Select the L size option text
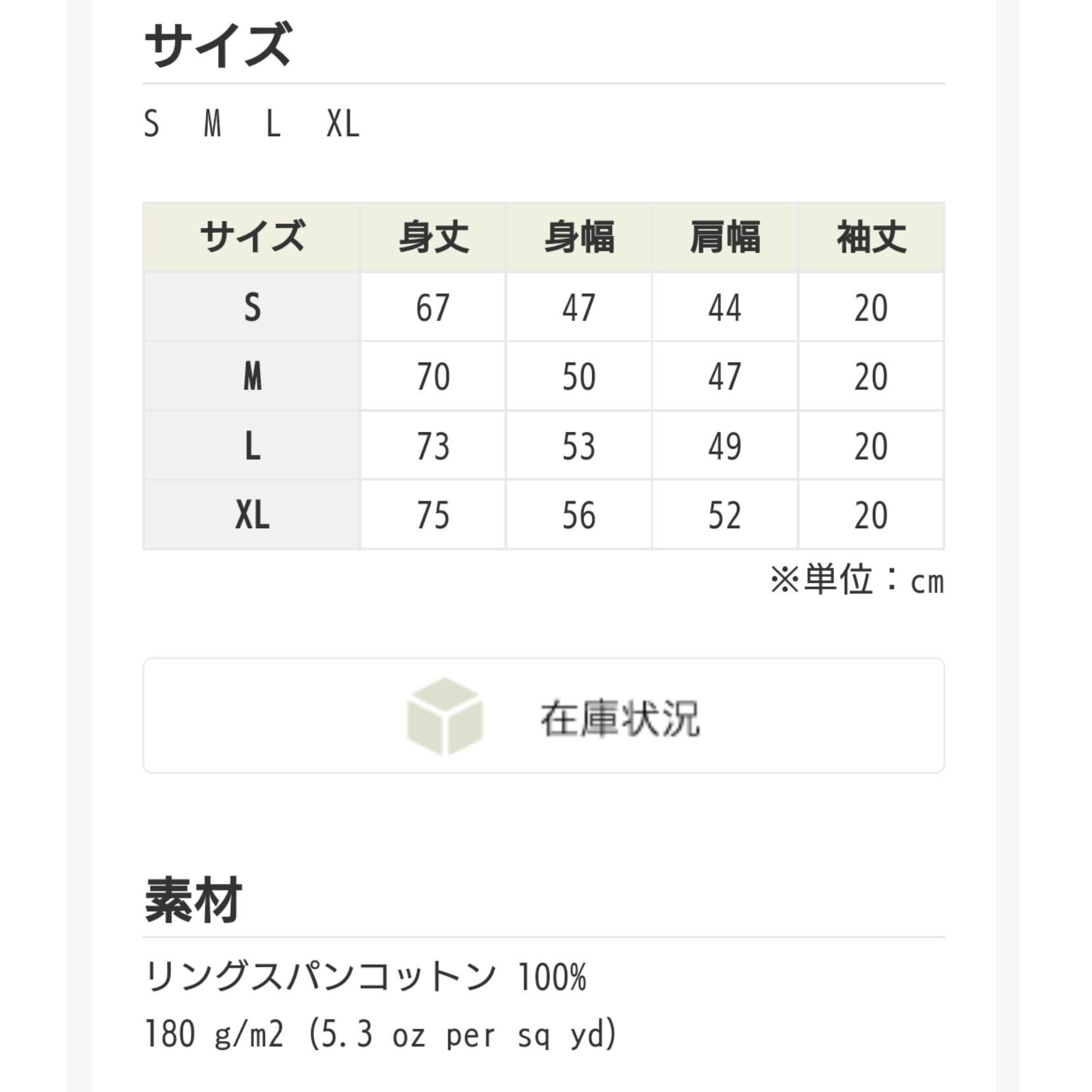The height and width of the screenshot is (1092, 1092). [273, 124]
